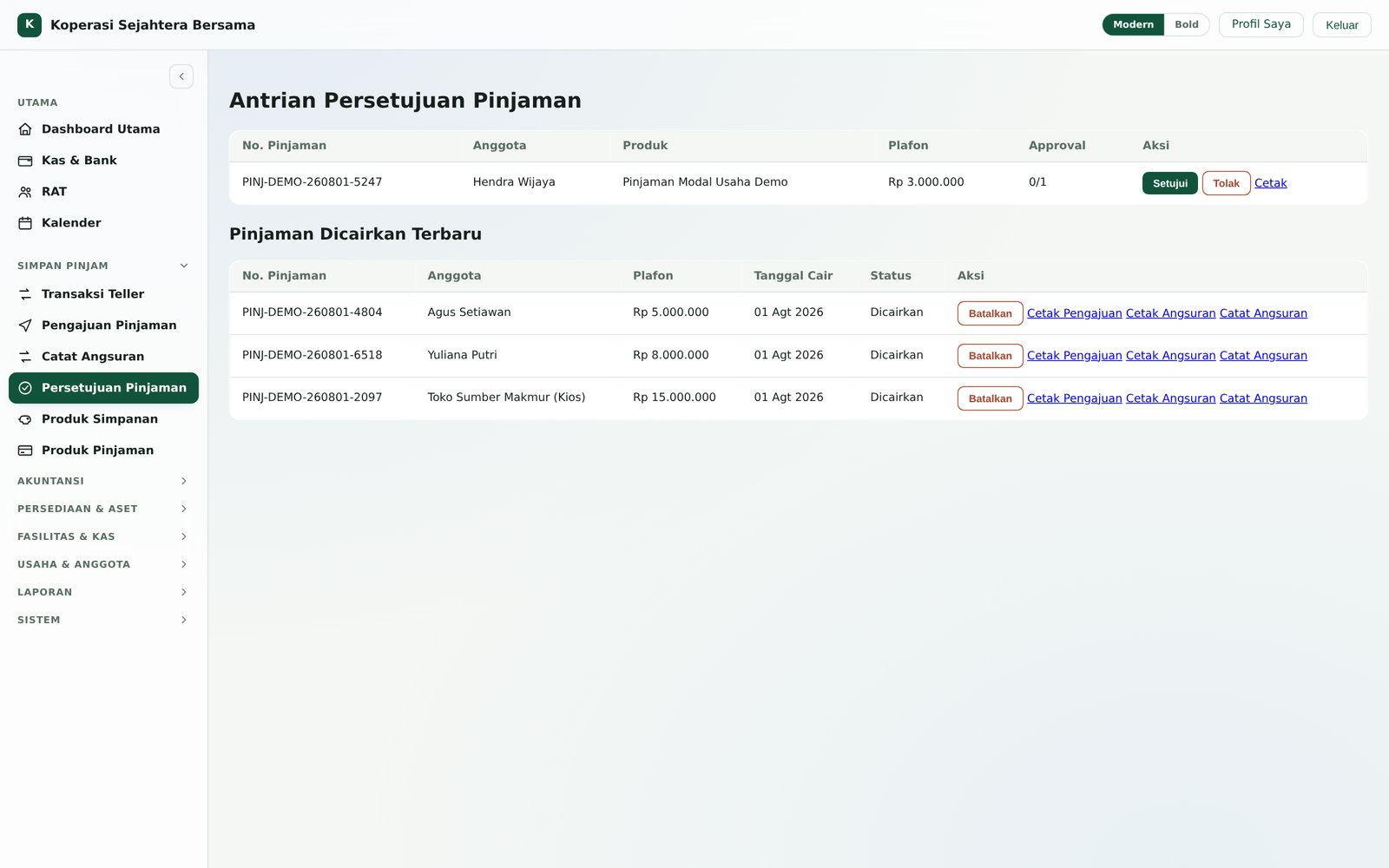Click loan number PINJ-DEMO-260801-6518
1389x868 pixels.
312,355
